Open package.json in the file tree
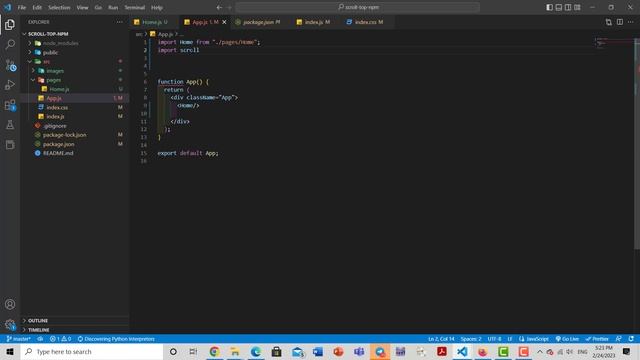Screen dimensions: 640x360 pos(75,144)
